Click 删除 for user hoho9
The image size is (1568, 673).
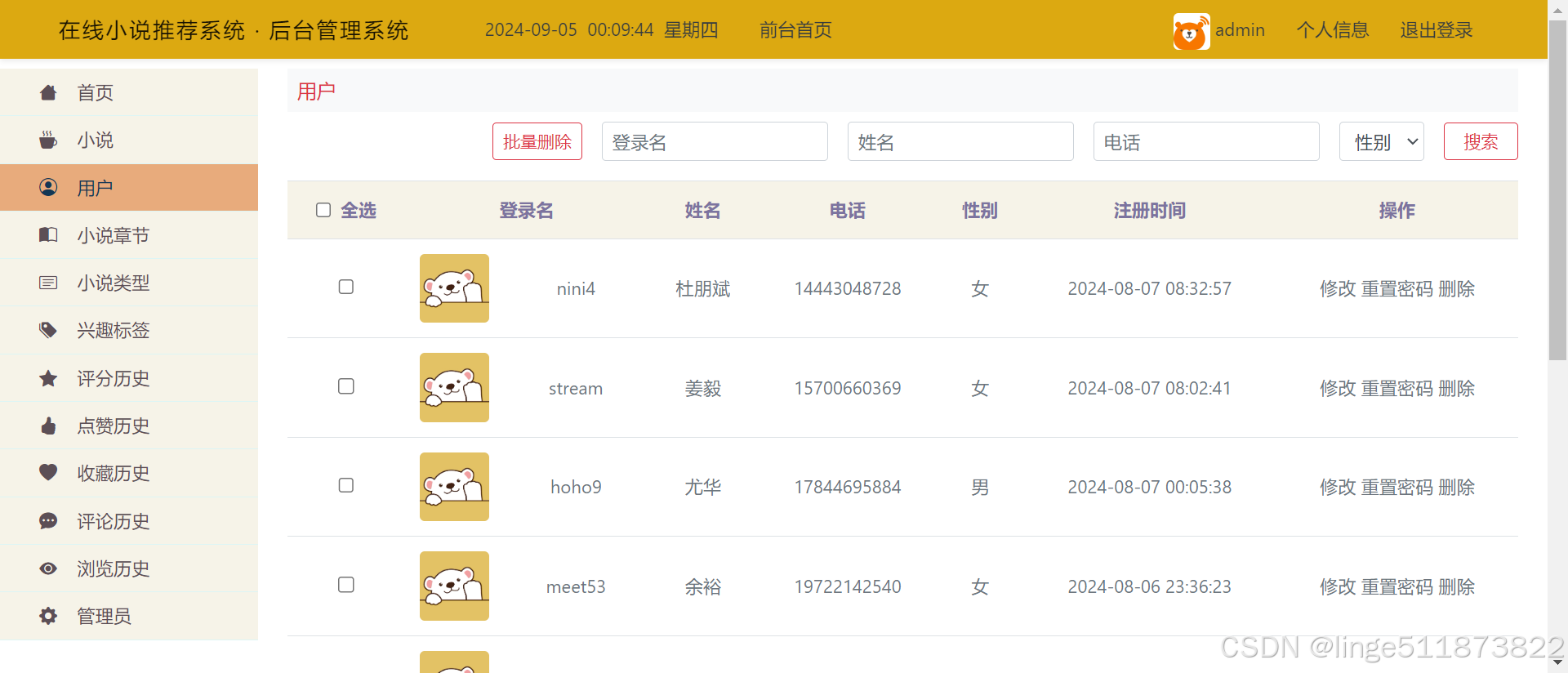[1457, 487]
